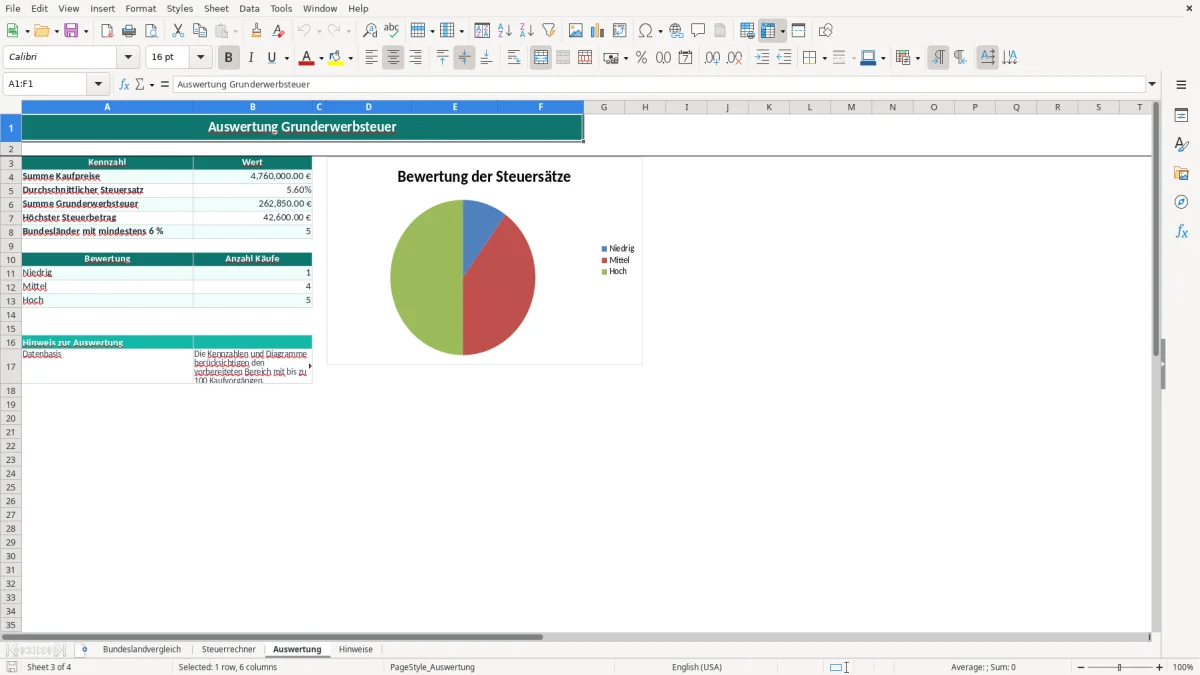Viewport: 1200px width, 675px height.
Task: Enable AutoFilter with the funnel icon
Action: (548, 31)
